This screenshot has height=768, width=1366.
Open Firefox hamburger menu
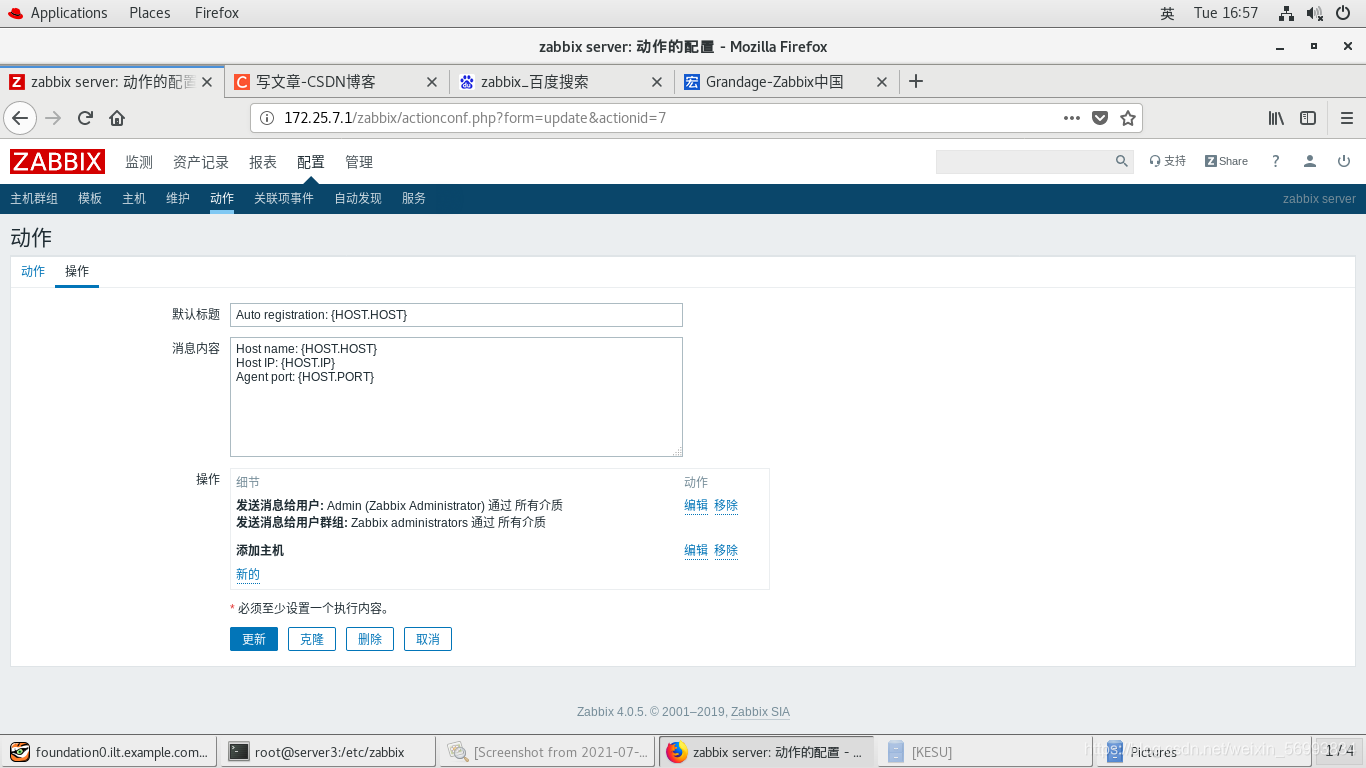[x=1346, y=118]
